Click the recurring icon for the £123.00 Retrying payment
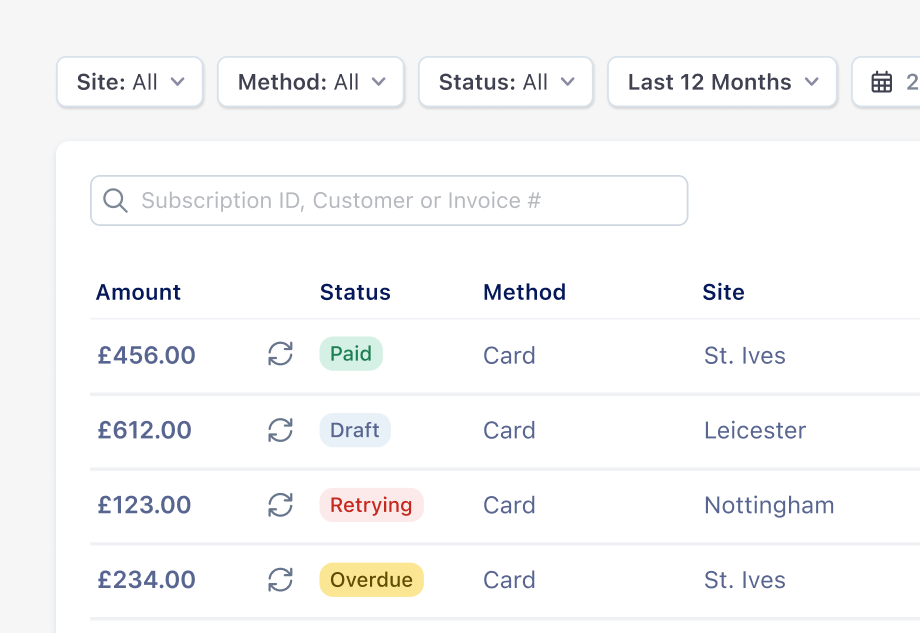Image resolution: width=920 pixels, height=633 pixels. pyautogui.click(x=279, y=505)
